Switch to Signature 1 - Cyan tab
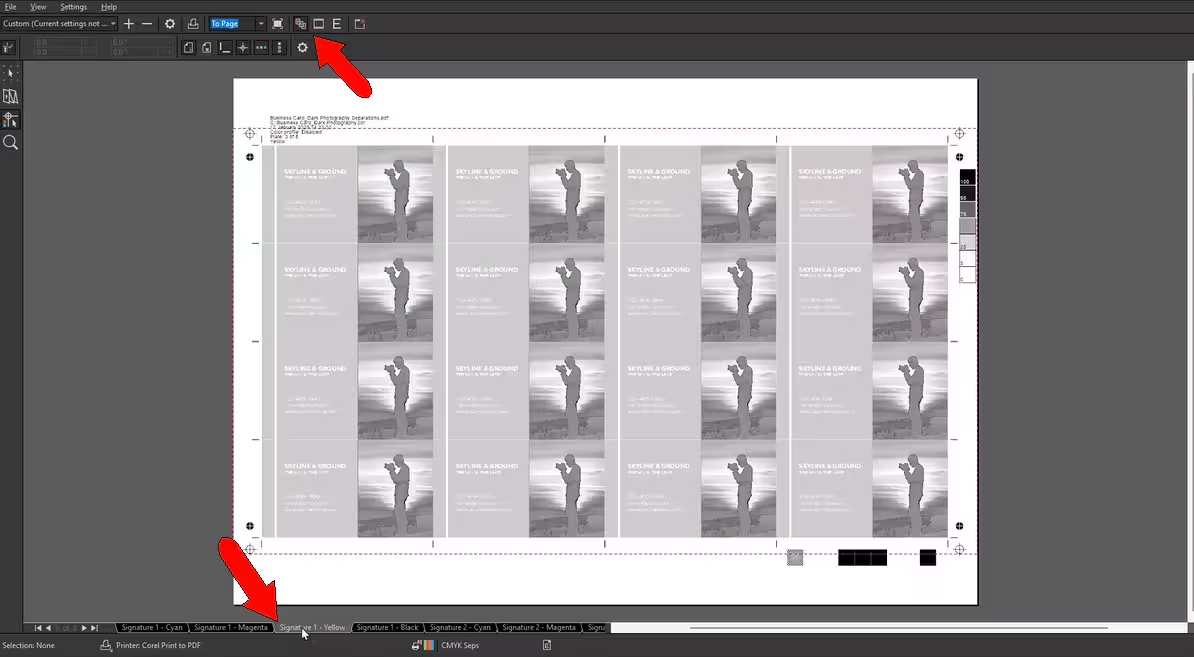The width and height of the screenshot is (1194, 657). tap(151, 627)
